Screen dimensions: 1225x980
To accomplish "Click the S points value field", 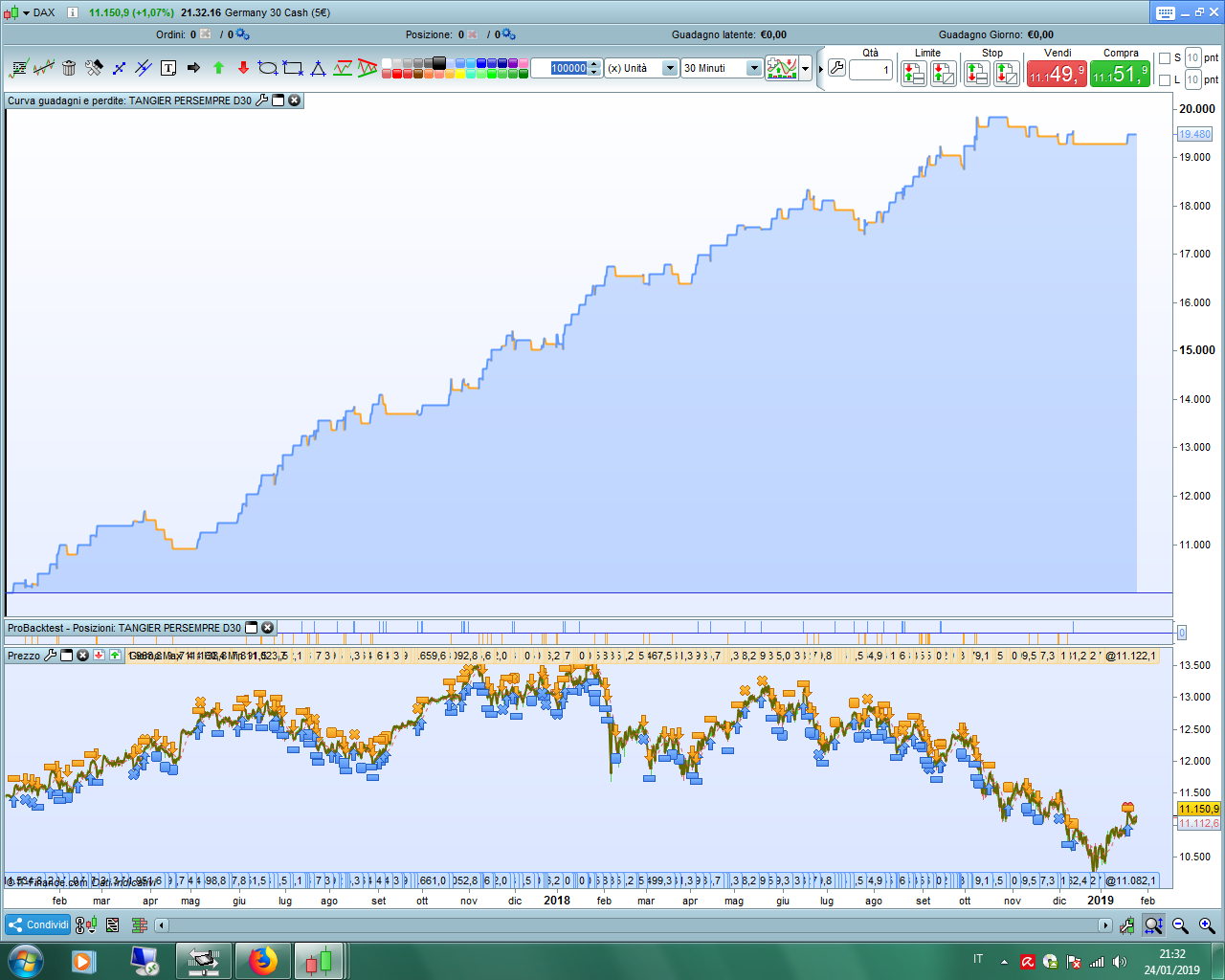I will 1192,58.
